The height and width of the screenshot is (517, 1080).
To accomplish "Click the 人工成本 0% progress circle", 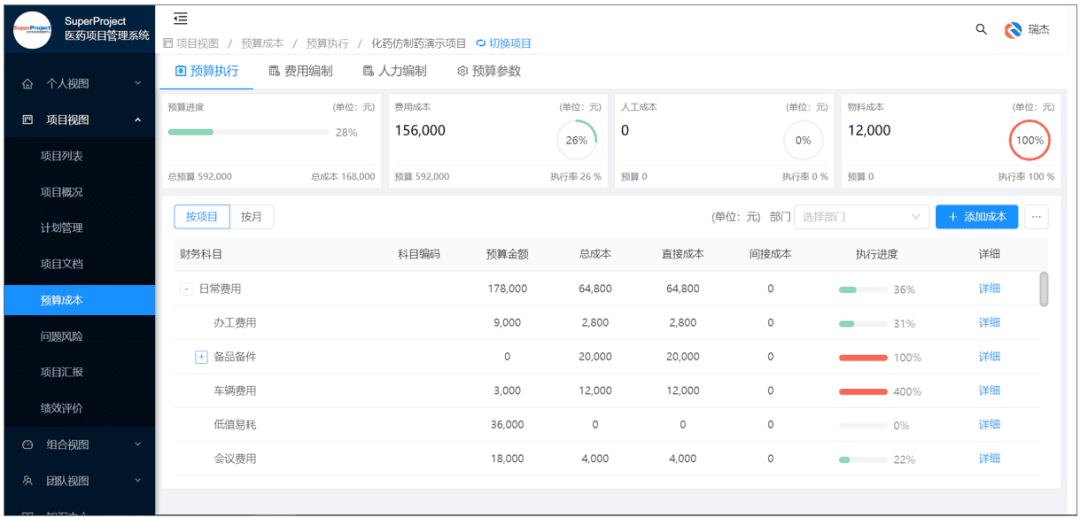I will tap(803, 140).
